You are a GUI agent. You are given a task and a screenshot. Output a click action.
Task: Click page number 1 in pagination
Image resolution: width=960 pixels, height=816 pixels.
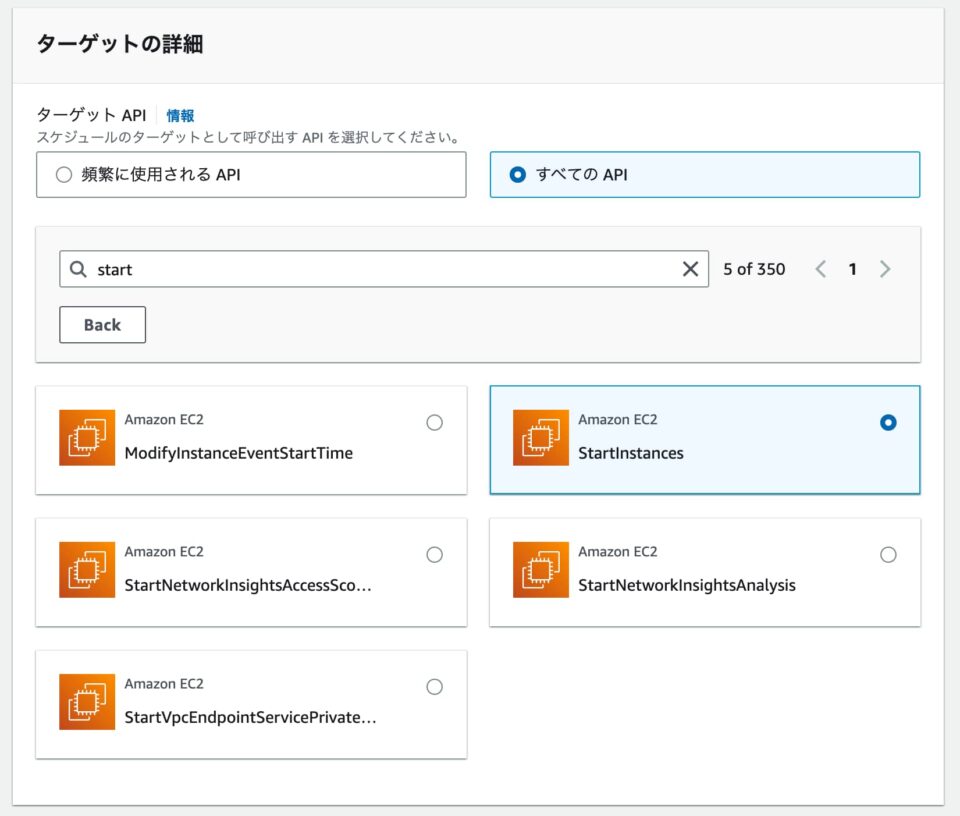tap(852, 268)
